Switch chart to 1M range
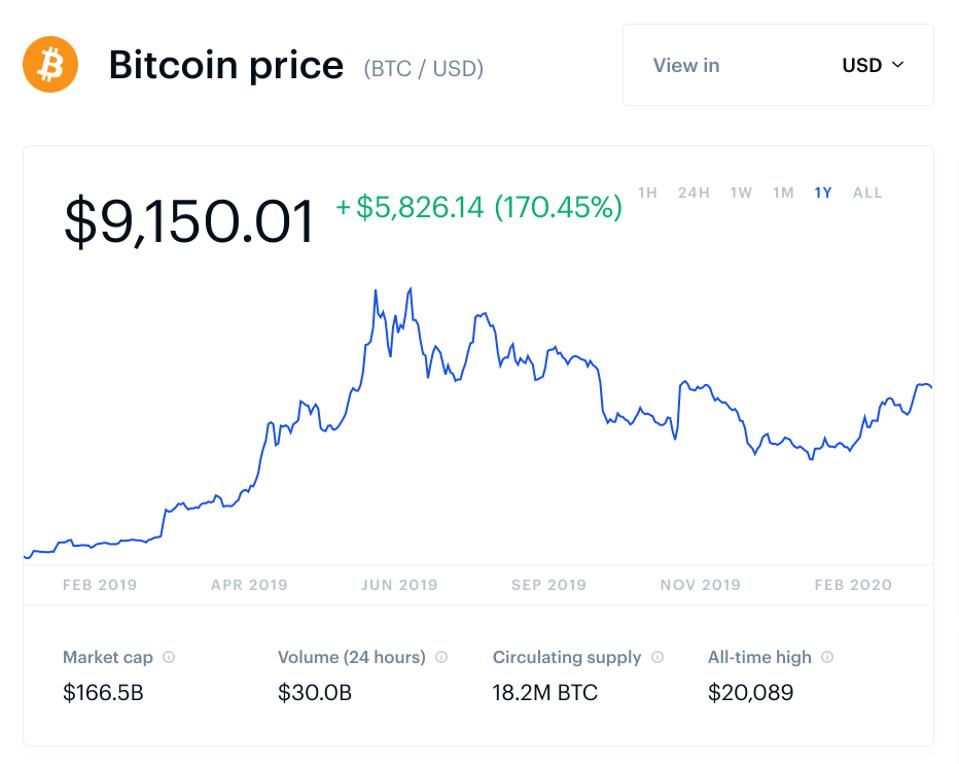Viewport: 959px width, 764px height. [783, 193]
